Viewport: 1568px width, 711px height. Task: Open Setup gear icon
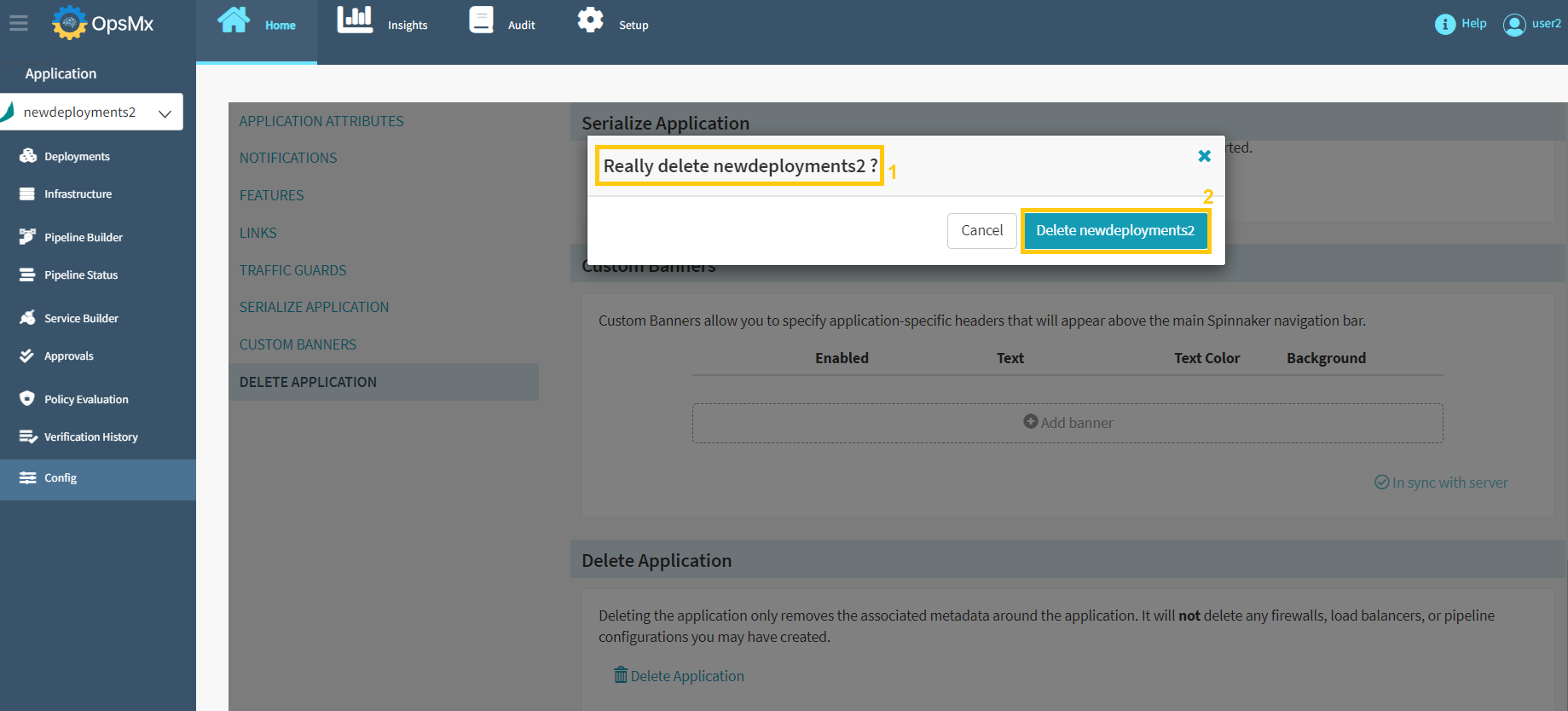pos(590,20)
